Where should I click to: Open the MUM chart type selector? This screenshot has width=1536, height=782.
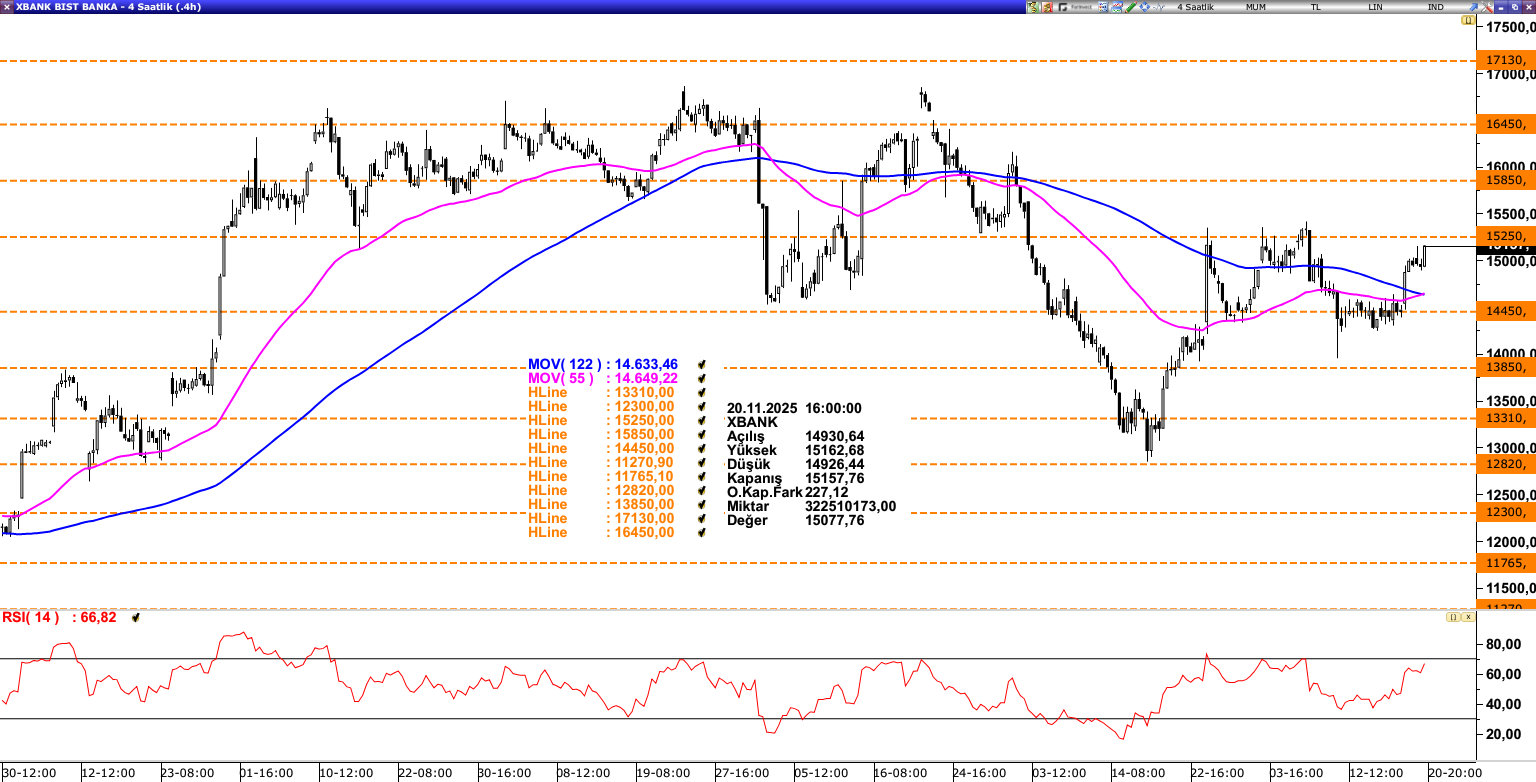pos(1257,5)
